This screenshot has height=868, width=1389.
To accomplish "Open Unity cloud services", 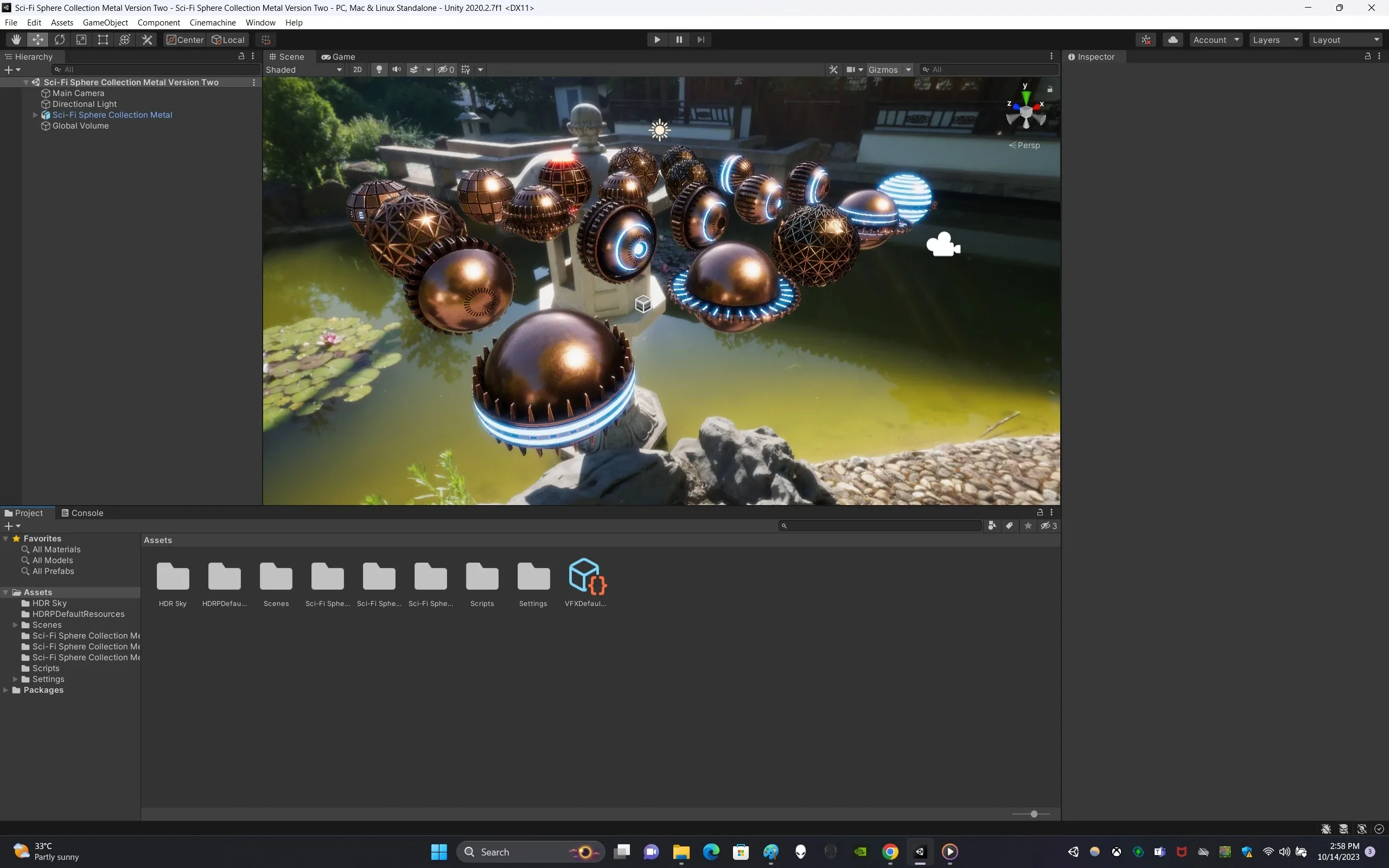I will (x=1173, y=40).
